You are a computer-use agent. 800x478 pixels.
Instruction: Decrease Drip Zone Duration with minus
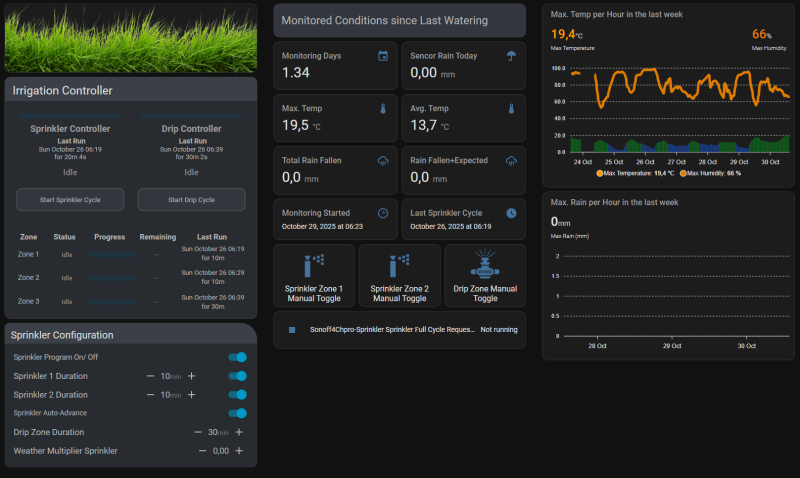click(198, 432)
